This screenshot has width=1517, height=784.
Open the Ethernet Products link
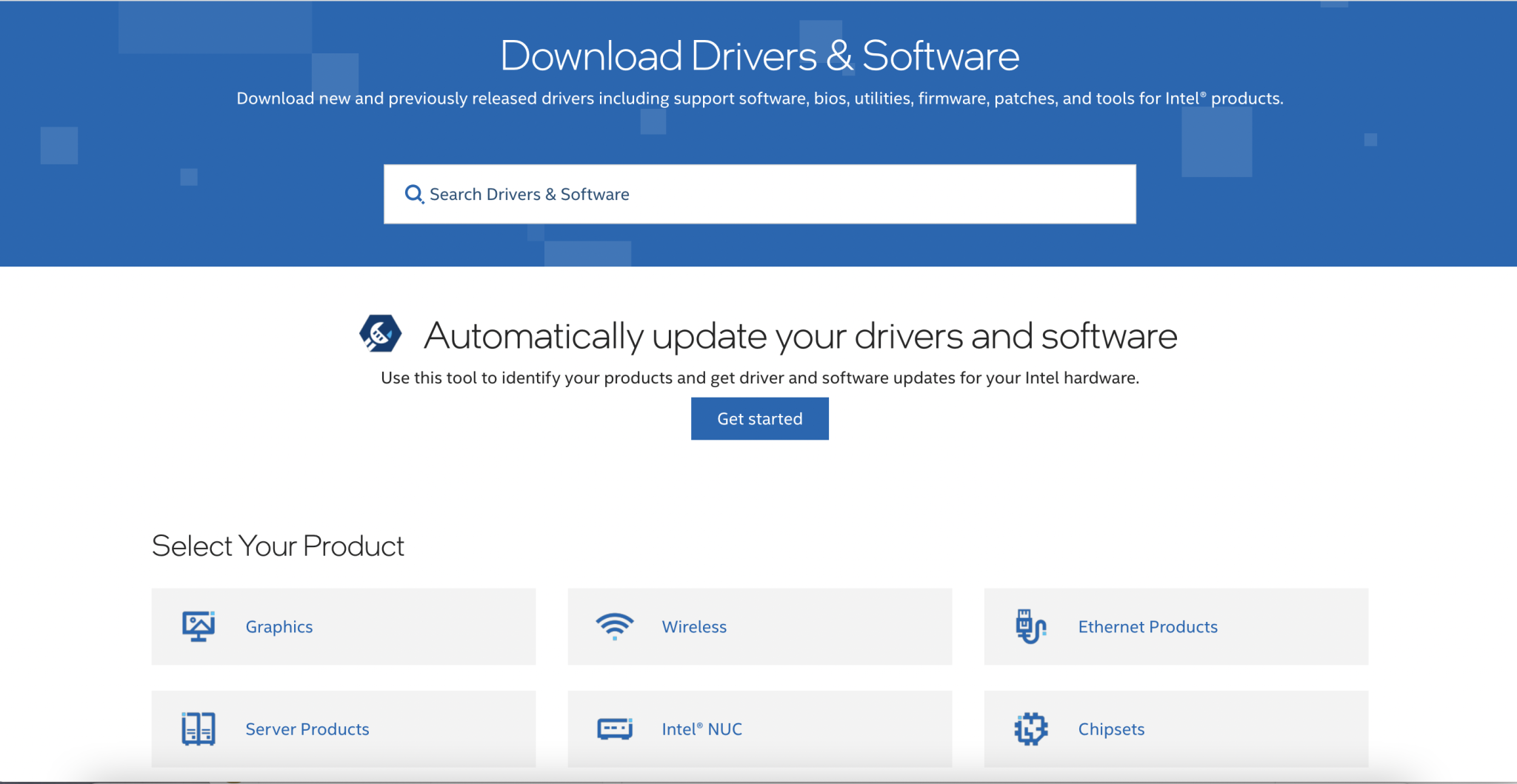click(1147, 627)
